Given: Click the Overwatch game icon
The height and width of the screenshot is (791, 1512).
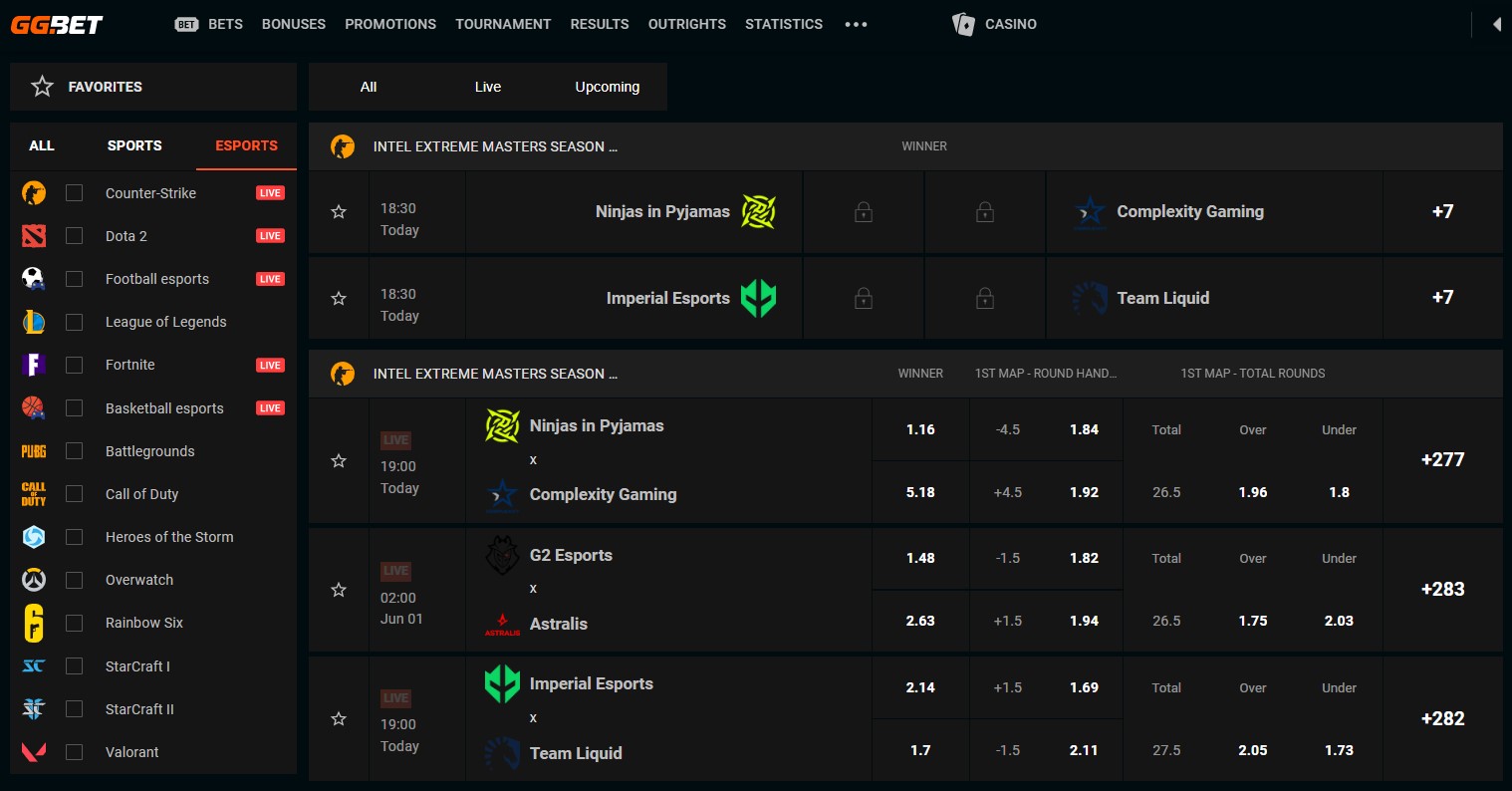Looking at the screenshot, I should [34, 580].
